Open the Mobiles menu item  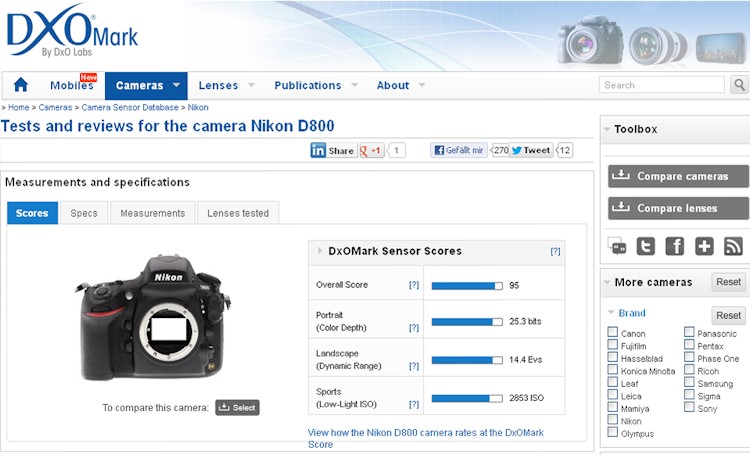(72, 86)
